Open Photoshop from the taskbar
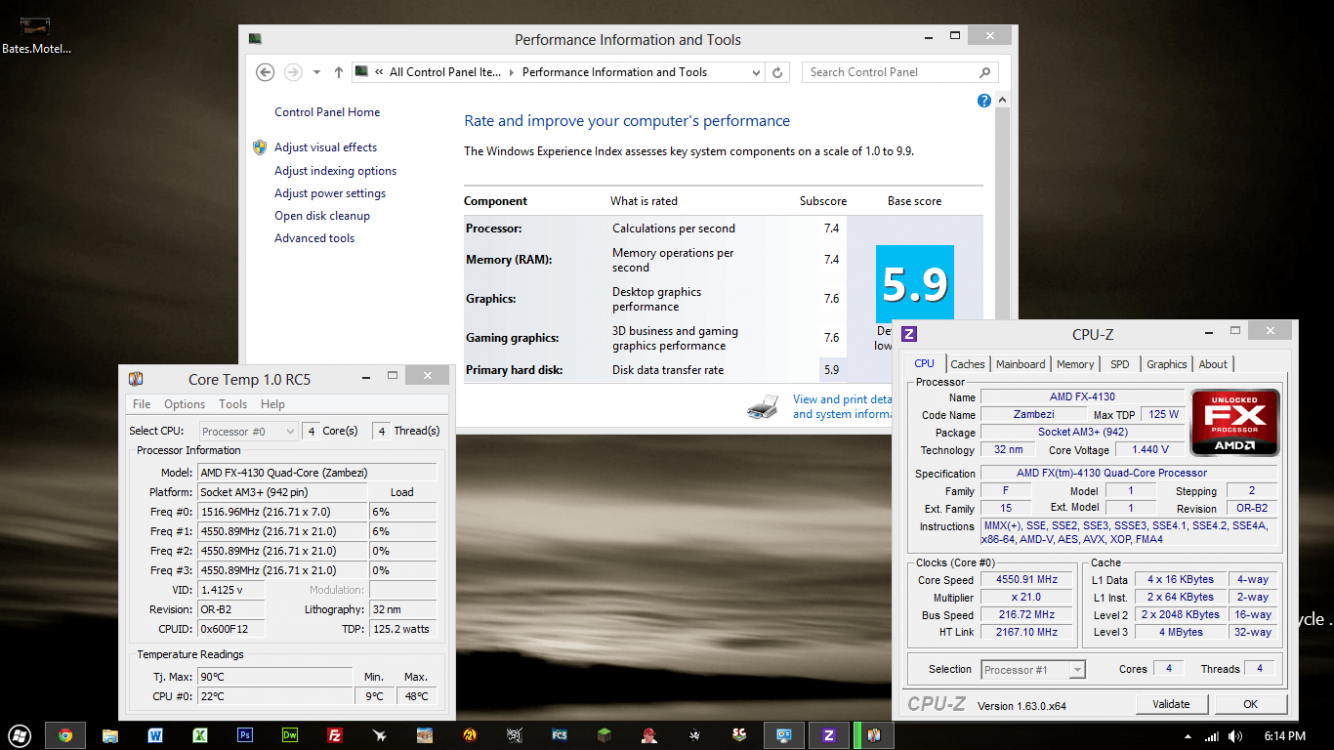This screenshot has width=1334, height=750. tap(245, 735)
